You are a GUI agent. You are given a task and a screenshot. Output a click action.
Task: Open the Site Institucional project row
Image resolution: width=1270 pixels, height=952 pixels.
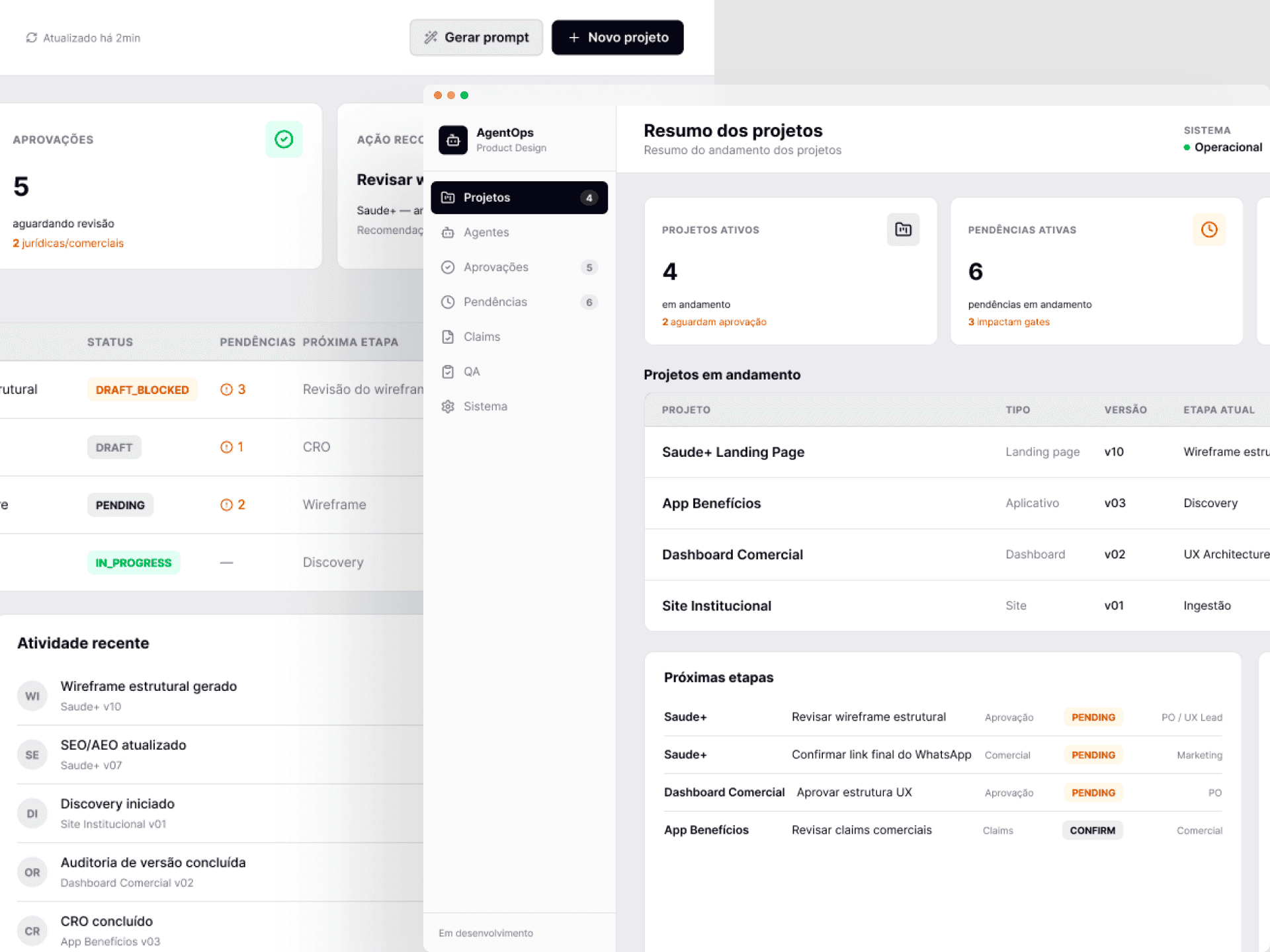(957, 606)
